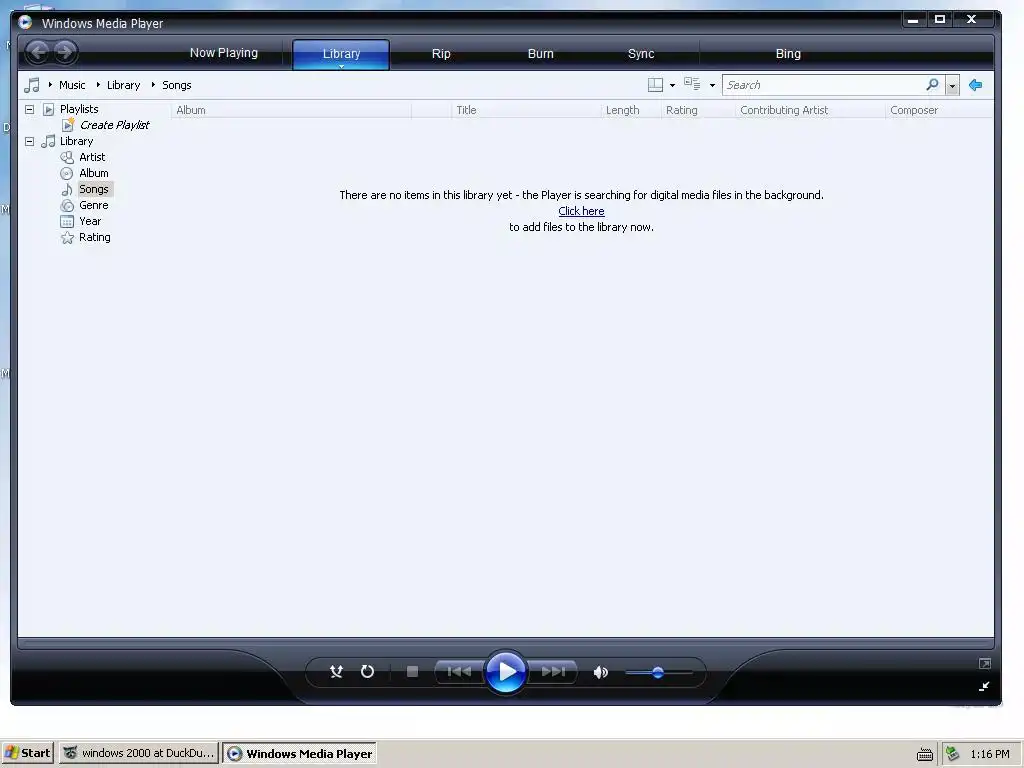This screenshot has height=768, width=1024.
Task: Click the Year calendar icon
Action: [67, 221]
